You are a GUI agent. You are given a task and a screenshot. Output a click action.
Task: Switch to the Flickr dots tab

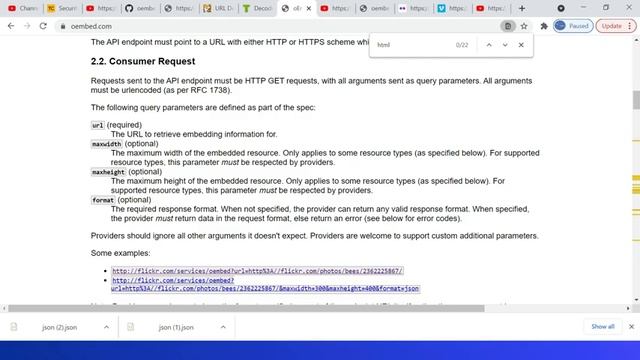(413, 8)
